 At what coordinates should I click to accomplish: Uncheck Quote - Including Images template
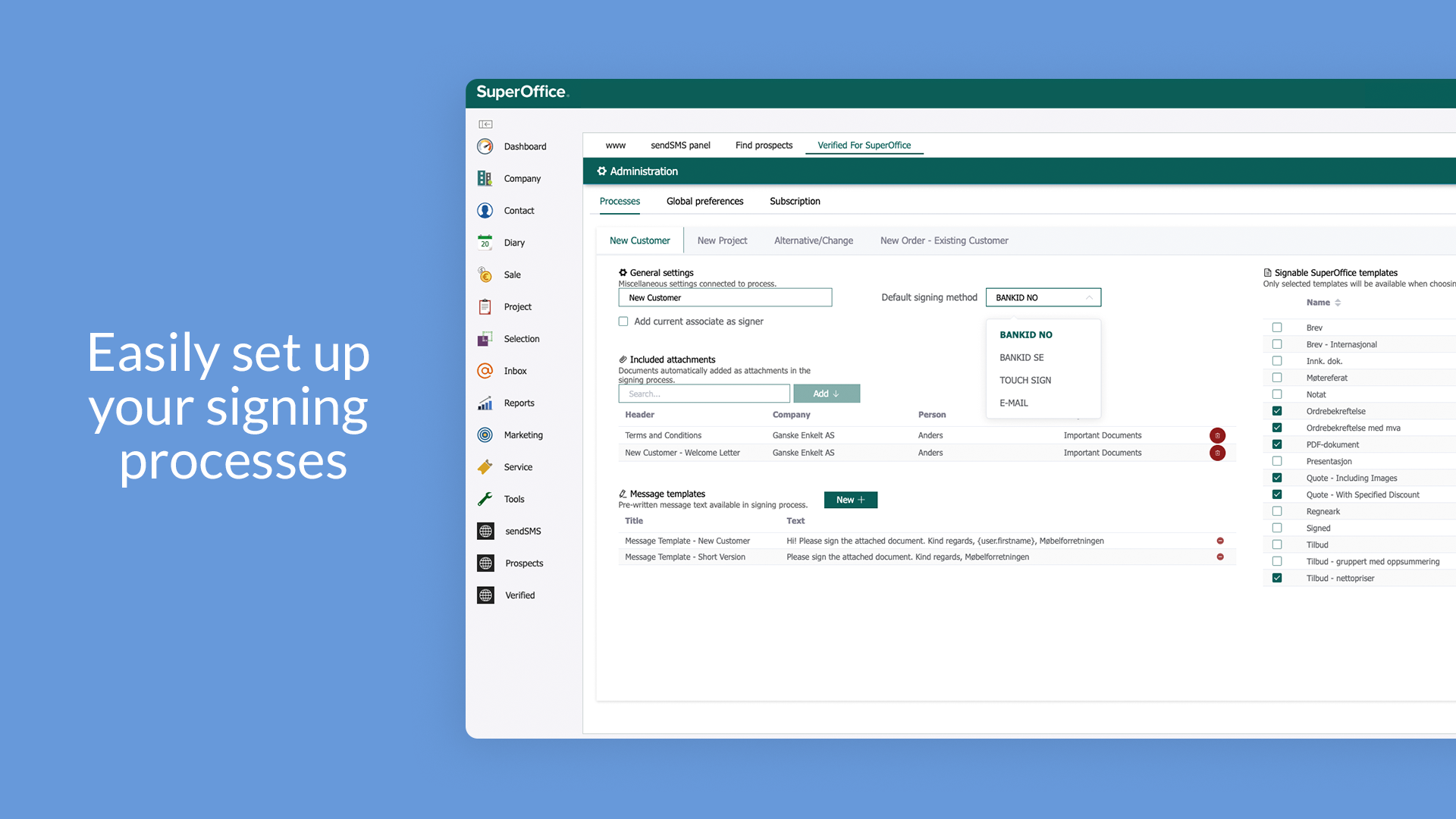[x=1277, y=478]
